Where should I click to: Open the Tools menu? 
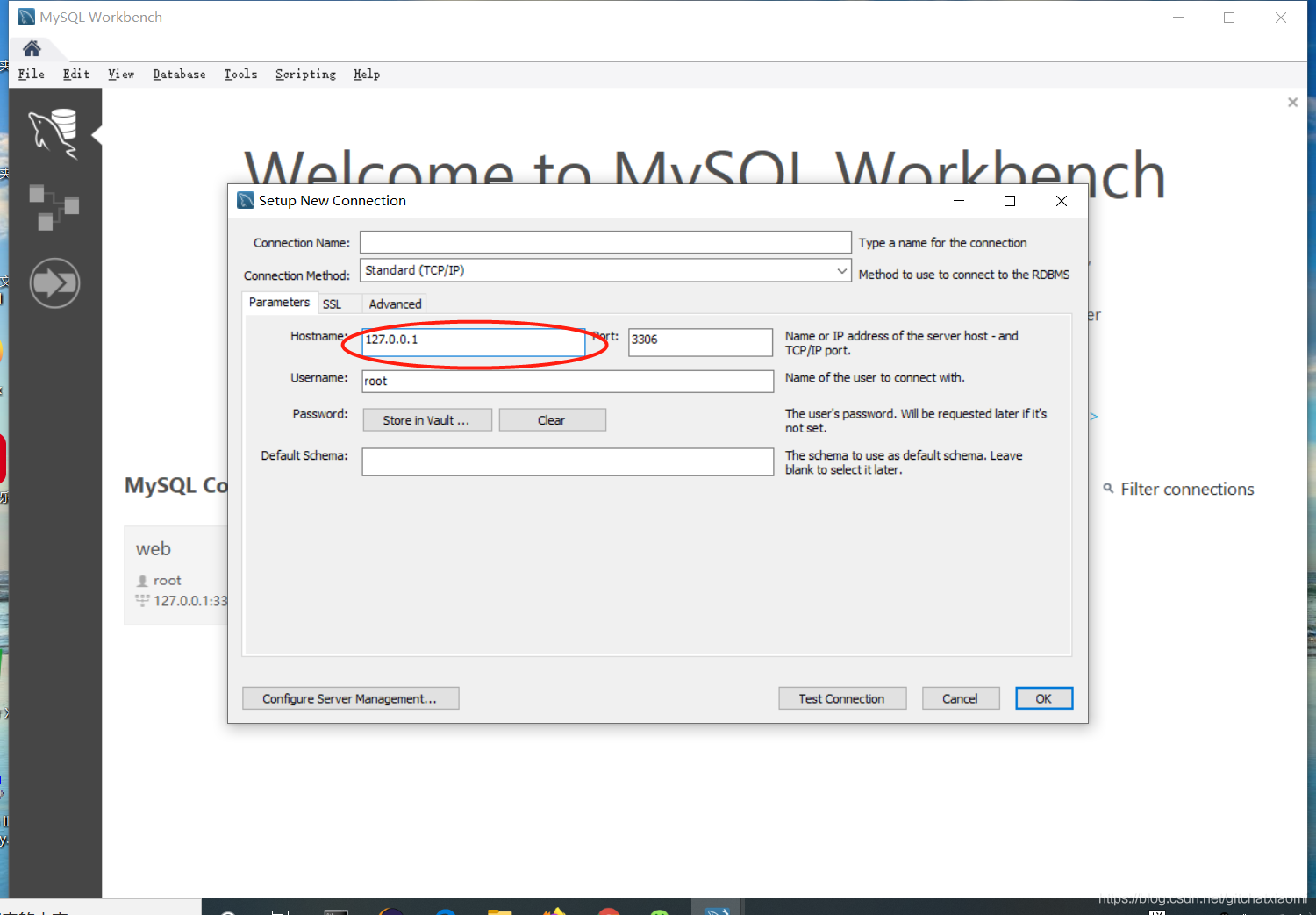[240, 75]
